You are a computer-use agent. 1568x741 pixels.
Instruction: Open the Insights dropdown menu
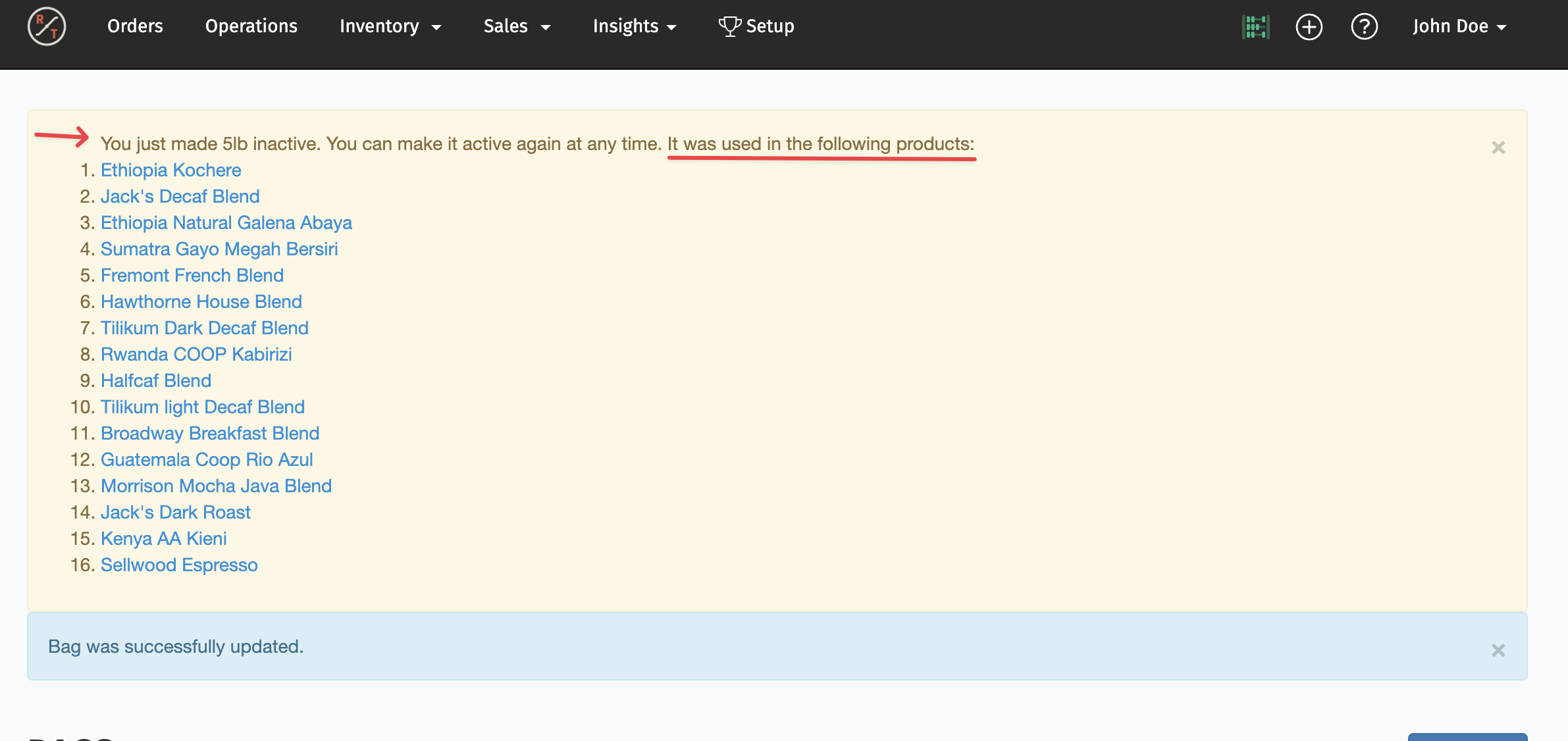pyautogui.click(x=634, y=26)
